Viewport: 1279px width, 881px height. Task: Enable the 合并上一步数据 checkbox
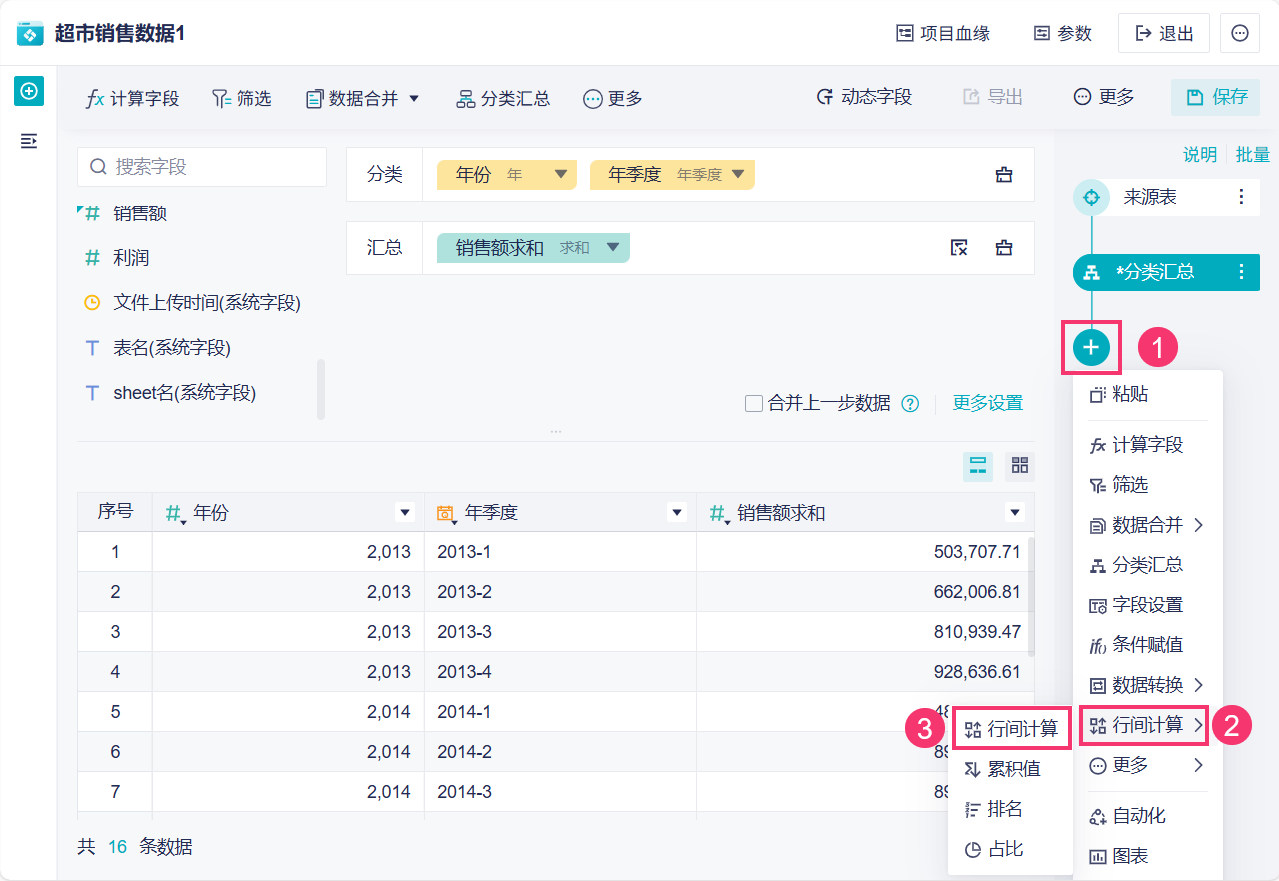[x=755, y=404]
